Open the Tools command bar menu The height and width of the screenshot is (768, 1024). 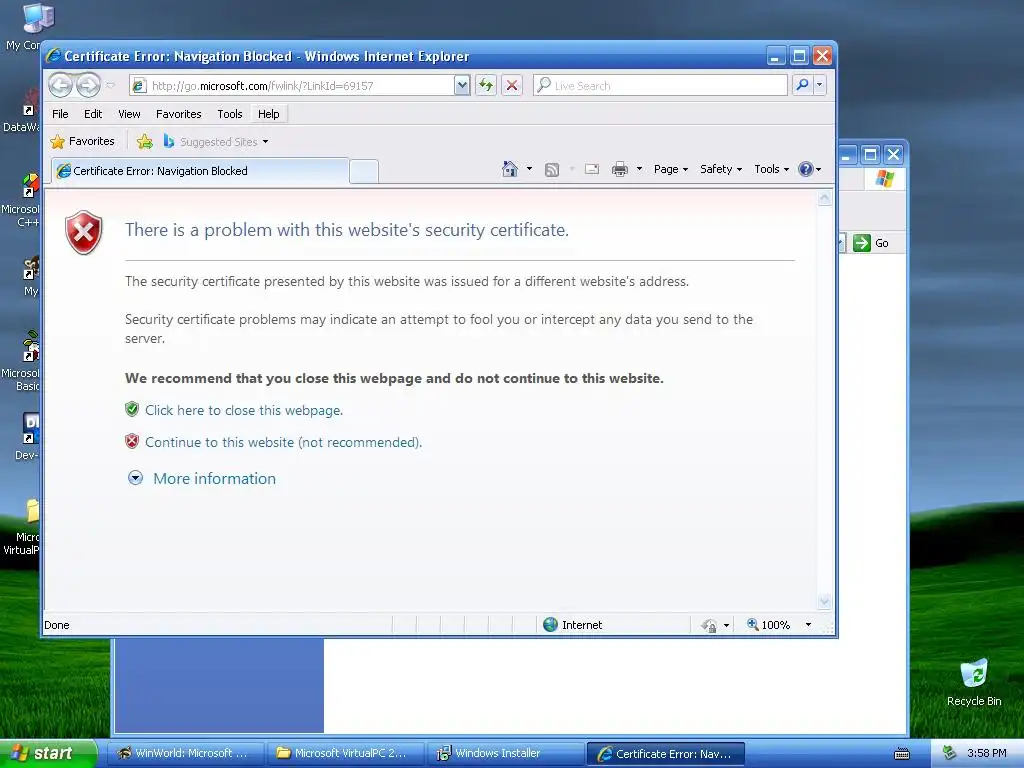tap(771, 169)
